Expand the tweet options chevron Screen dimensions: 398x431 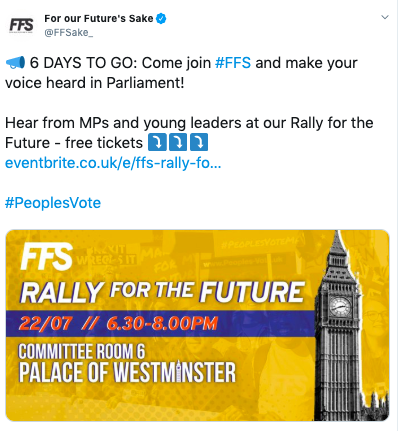(385, 17)
